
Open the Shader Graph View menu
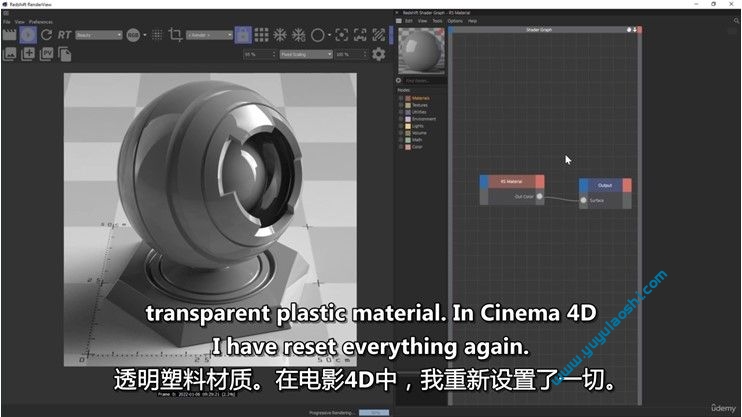tap(422, 21)
